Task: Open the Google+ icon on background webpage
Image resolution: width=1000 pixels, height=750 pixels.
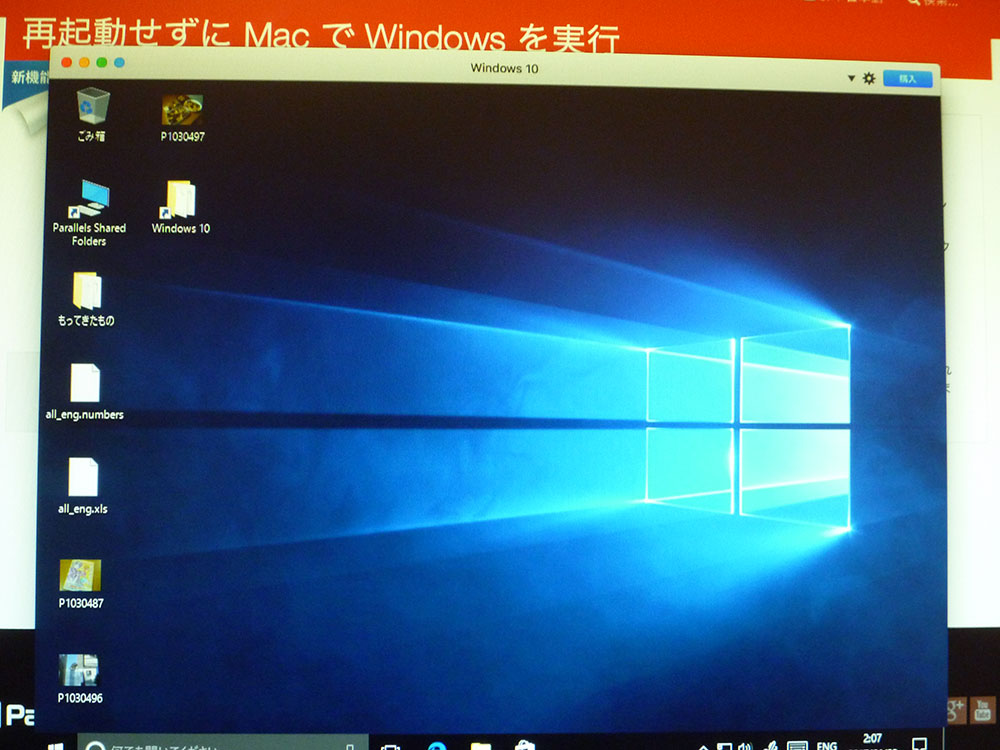Action: click(x=956, y=710)
